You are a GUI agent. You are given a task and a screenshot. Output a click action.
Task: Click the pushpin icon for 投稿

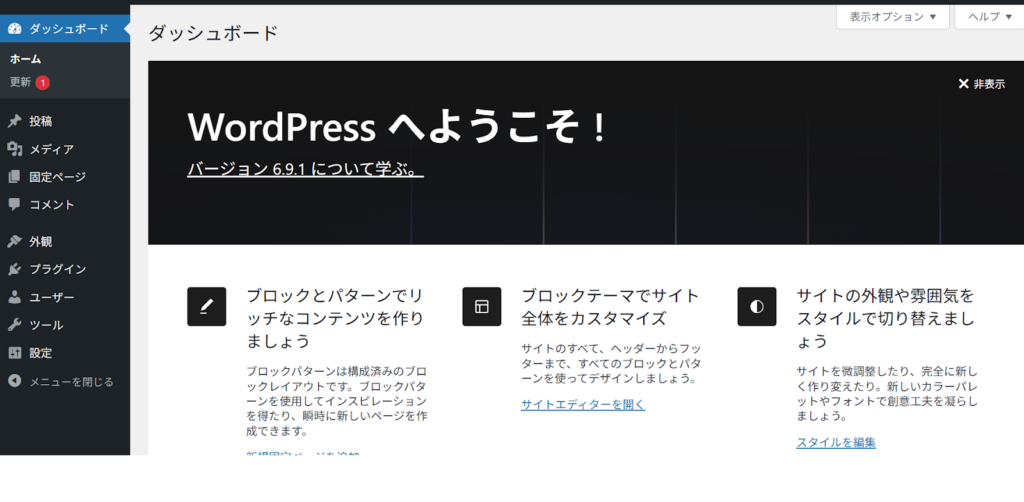[14, 121]
